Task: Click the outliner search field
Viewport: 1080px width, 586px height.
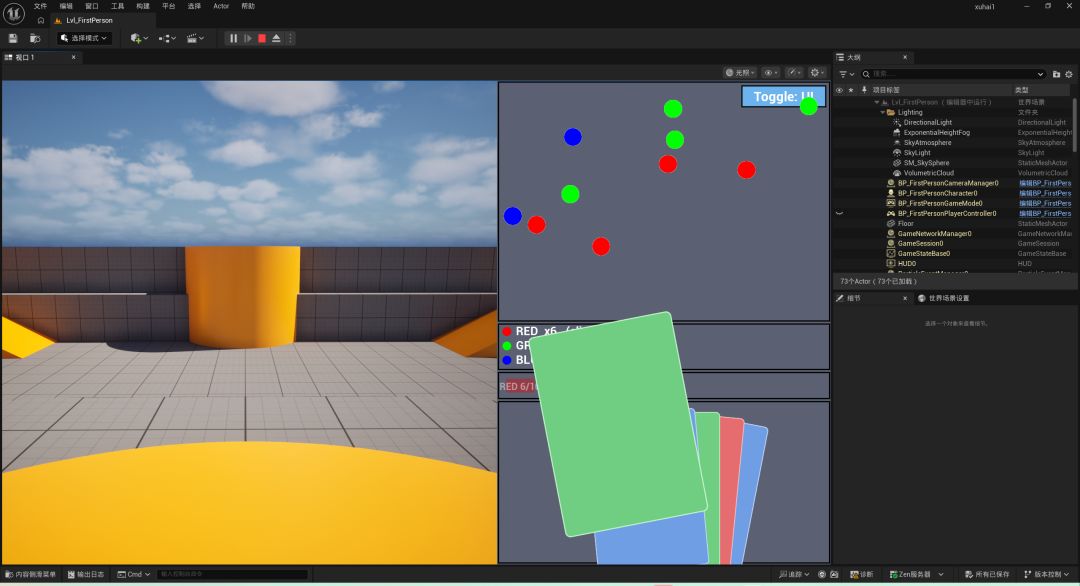Action: pyautogui.click(x=953, y=74)
